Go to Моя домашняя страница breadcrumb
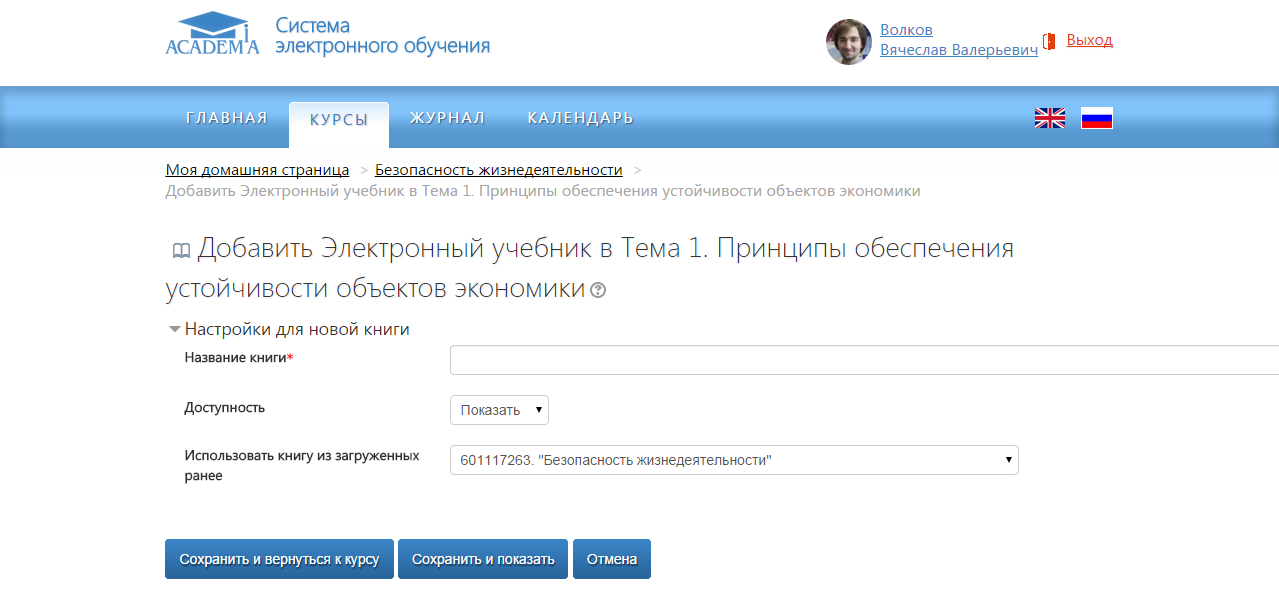The width and height of the screenshot is (1279, 597). [x=257, y=170]
